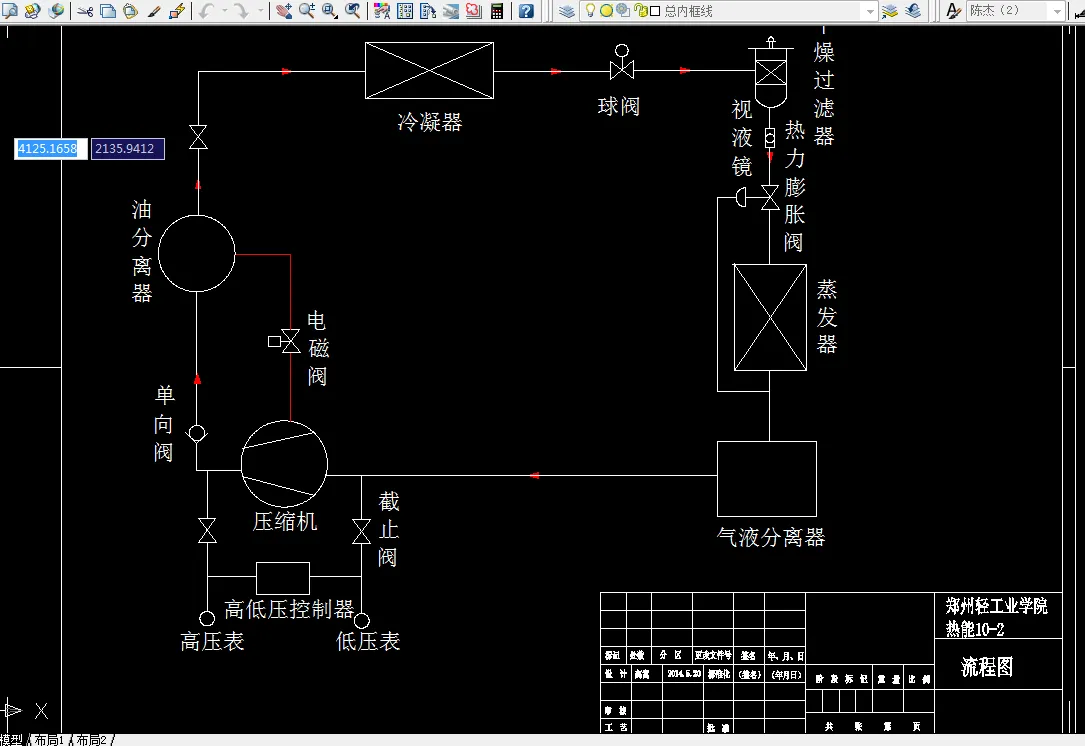Expand the 陈杰 (2) text style dropdown
Viewport: 1085px width, 746px height.
coord(1057,11)
